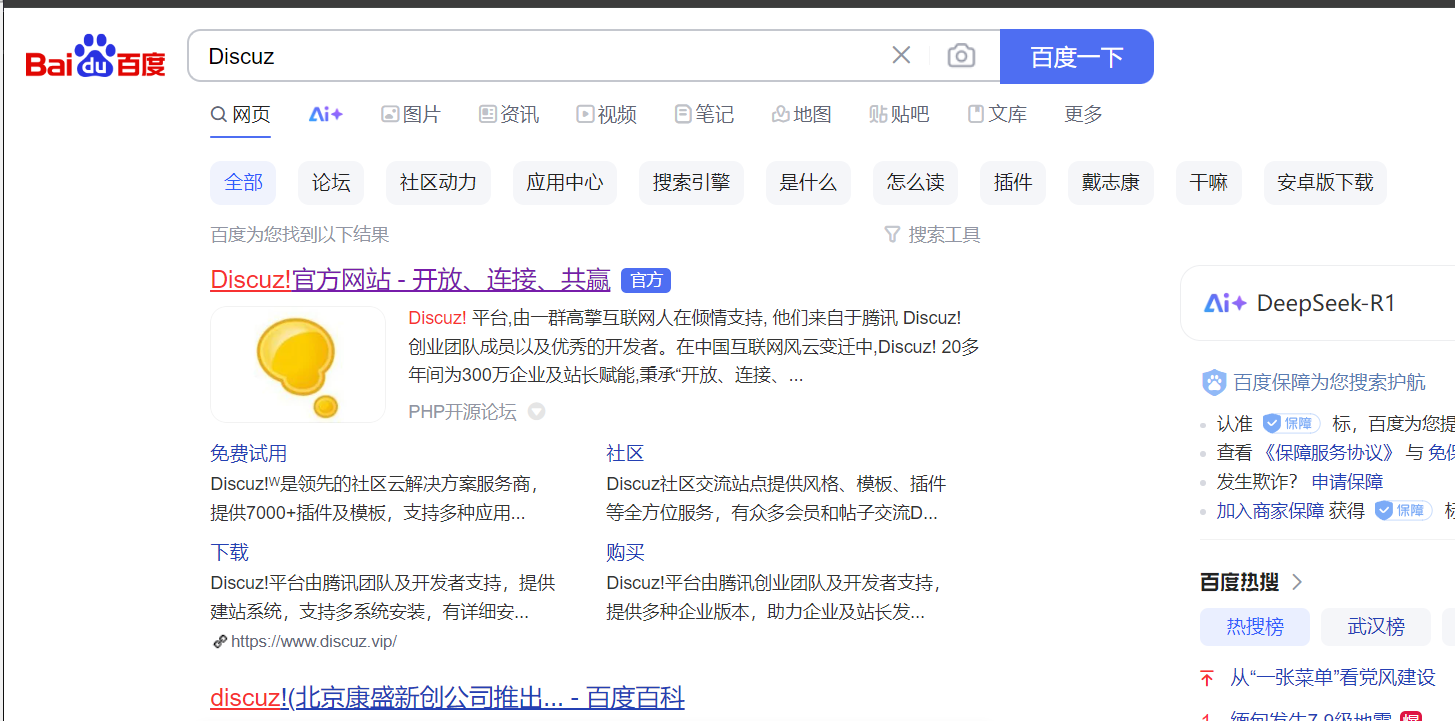Click the 加入商家保障 link
The image size is (1455, 721).
[1270, 511]
